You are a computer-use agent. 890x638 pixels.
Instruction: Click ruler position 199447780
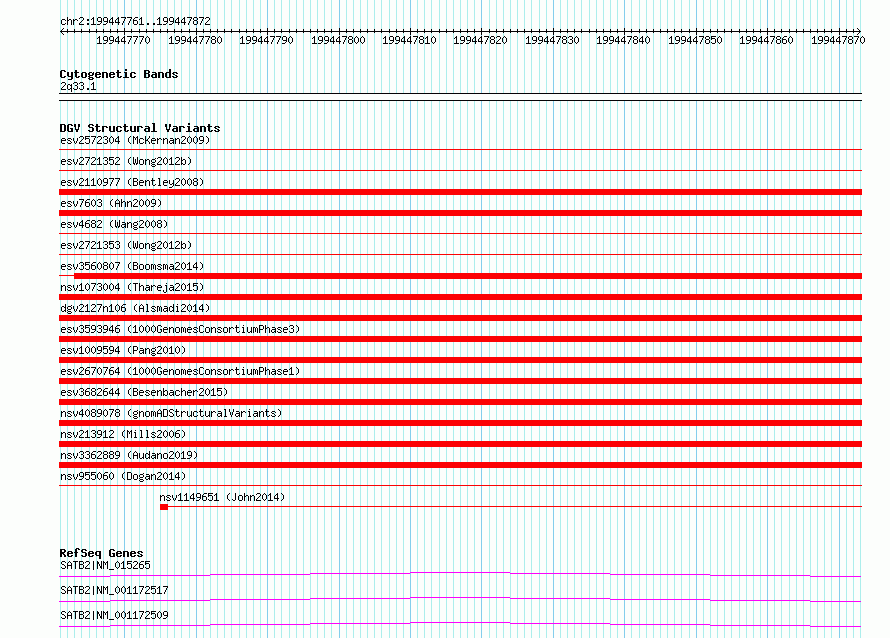(x=195, y=40)
